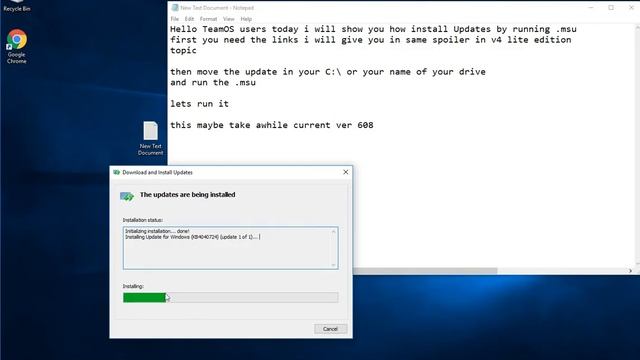Click the word "topic" in Notepad
Viewport: 640px width, 360px height.
[x=183, y=51]
